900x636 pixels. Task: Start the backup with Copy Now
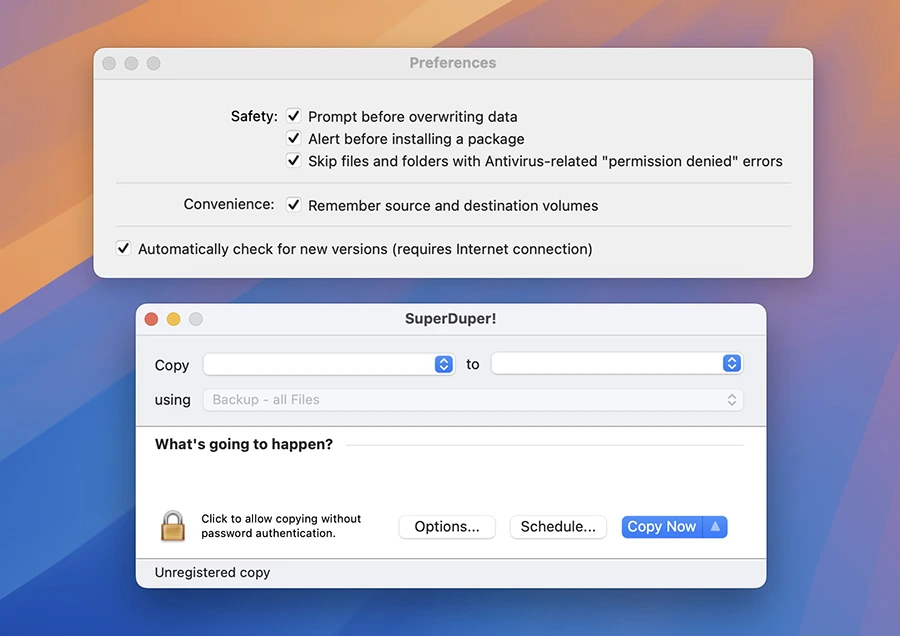click(661, 527)
